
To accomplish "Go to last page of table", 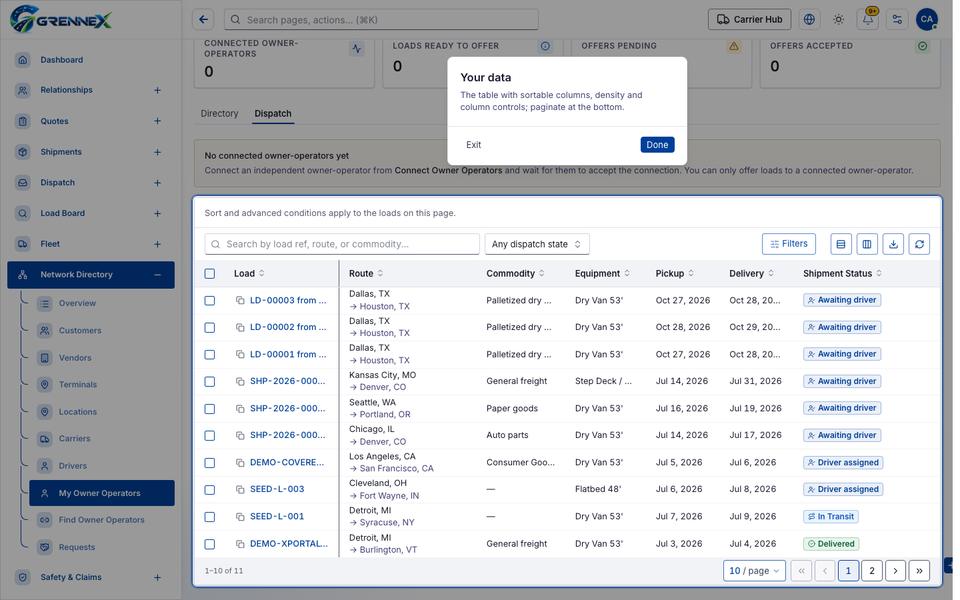I will [920, 571].
